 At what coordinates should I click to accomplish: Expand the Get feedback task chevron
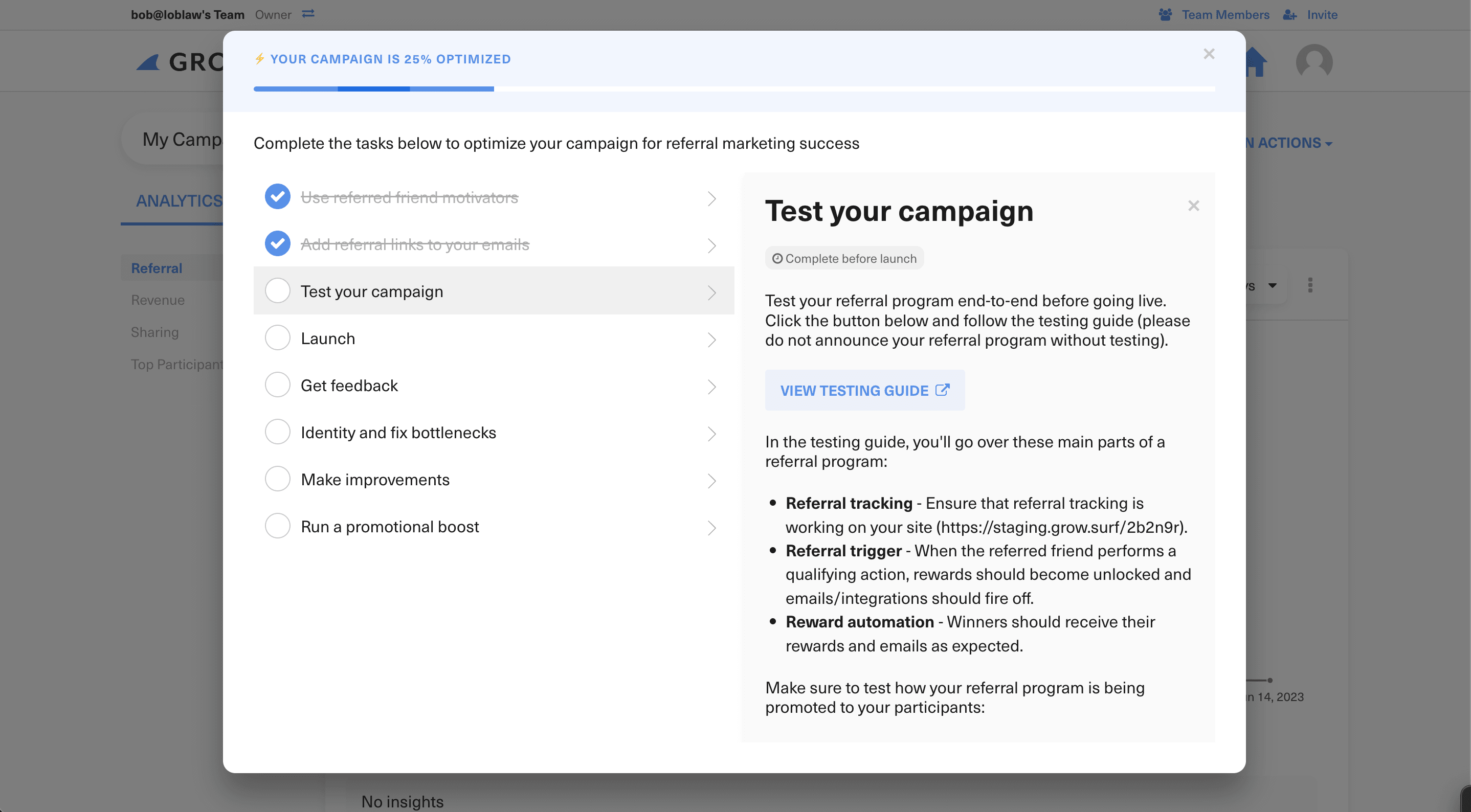tap(711, 387)
